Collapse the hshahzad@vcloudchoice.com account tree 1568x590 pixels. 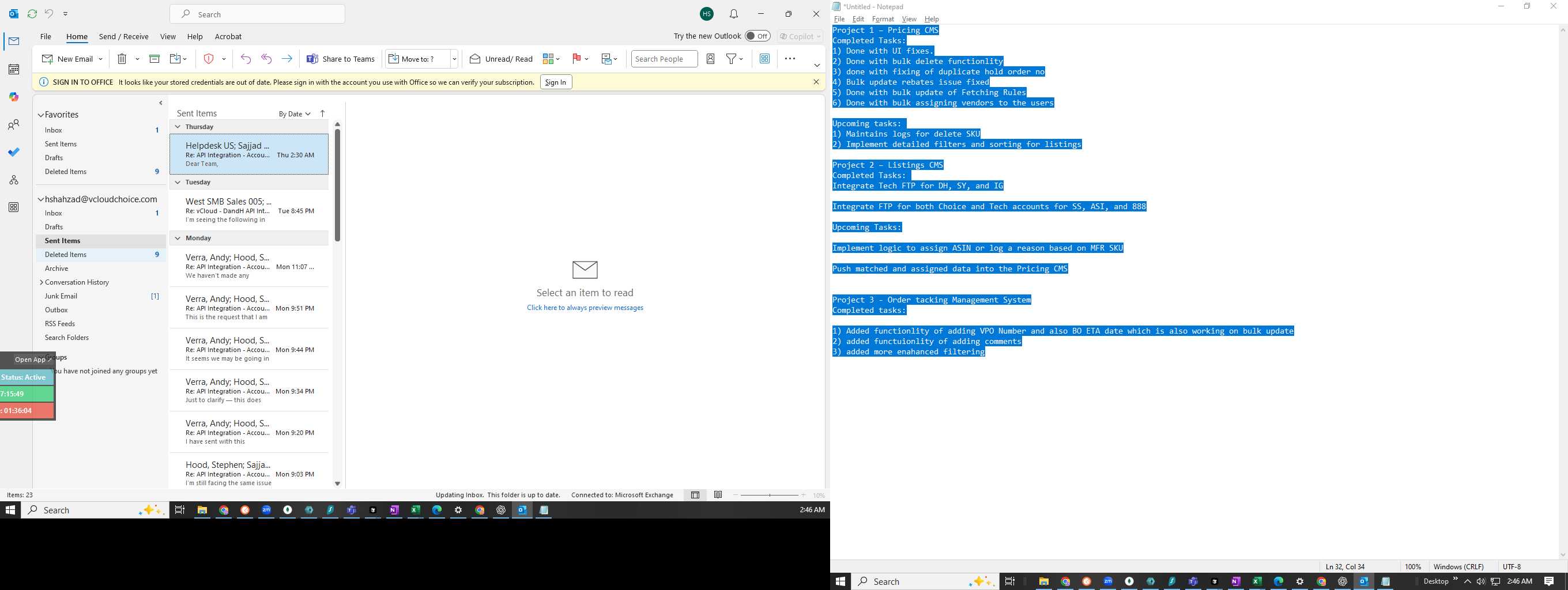(x=41, y=199)
